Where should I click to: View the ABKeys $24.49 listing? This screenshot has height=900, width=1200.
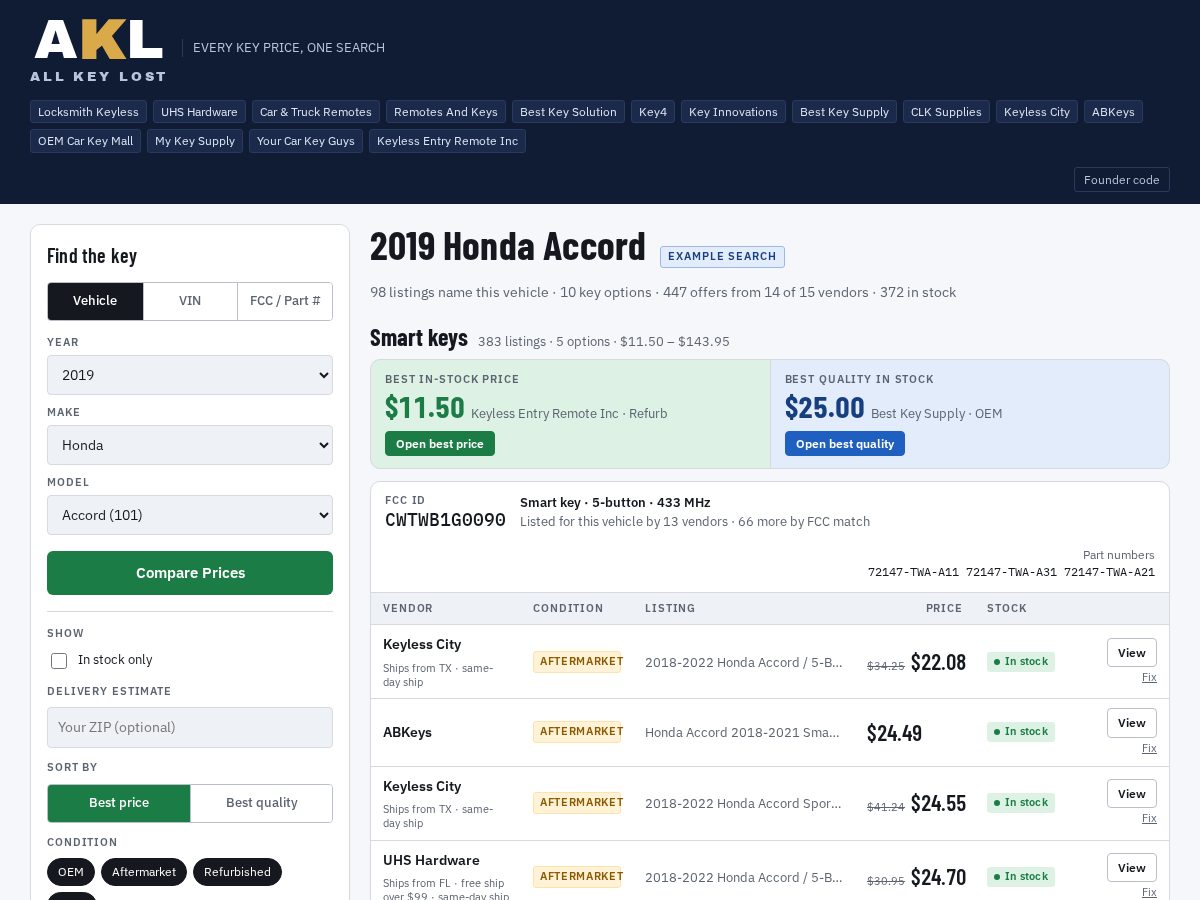point(1132,723)
